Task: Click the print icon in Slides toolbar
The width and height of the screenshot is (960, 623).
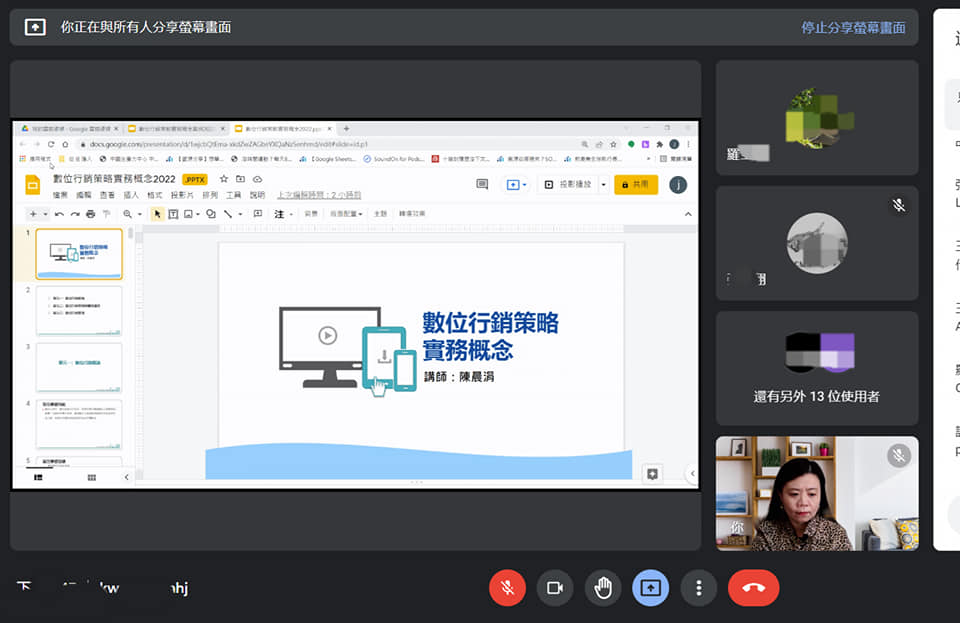Action: click(x=91, y=214)
